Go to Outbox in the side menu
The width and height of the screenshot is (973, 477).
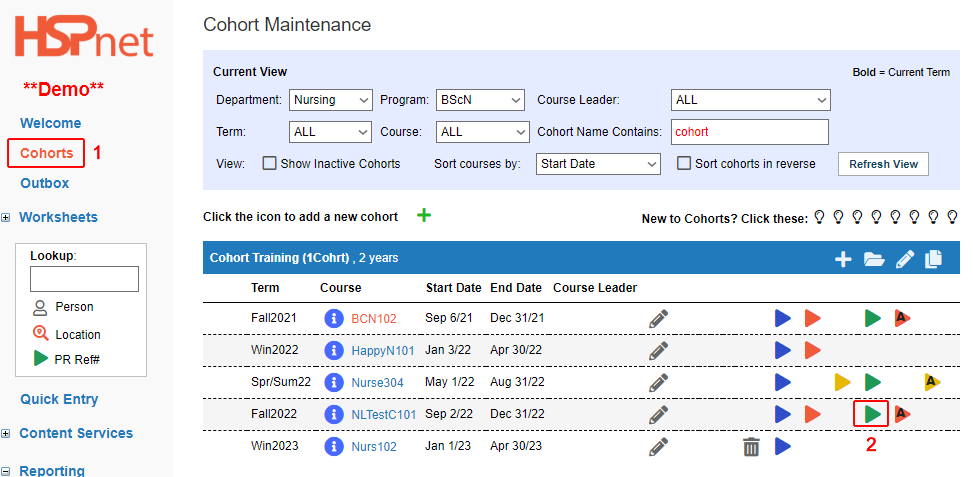coord(45,183)
